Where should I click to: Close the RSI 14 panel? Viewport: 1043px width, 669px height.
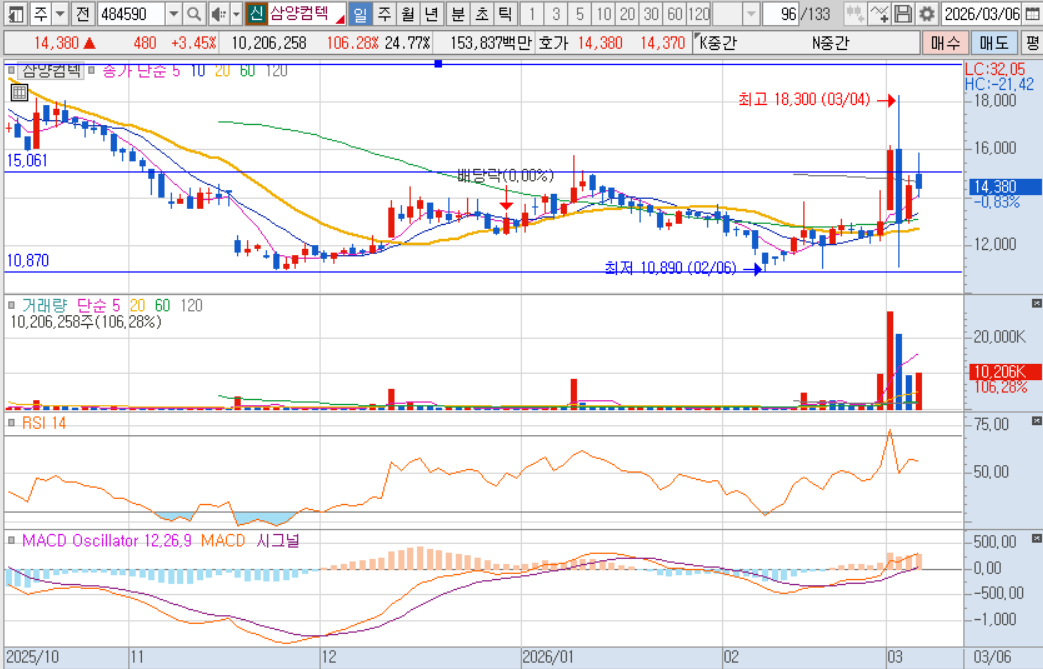point(1036,421)
